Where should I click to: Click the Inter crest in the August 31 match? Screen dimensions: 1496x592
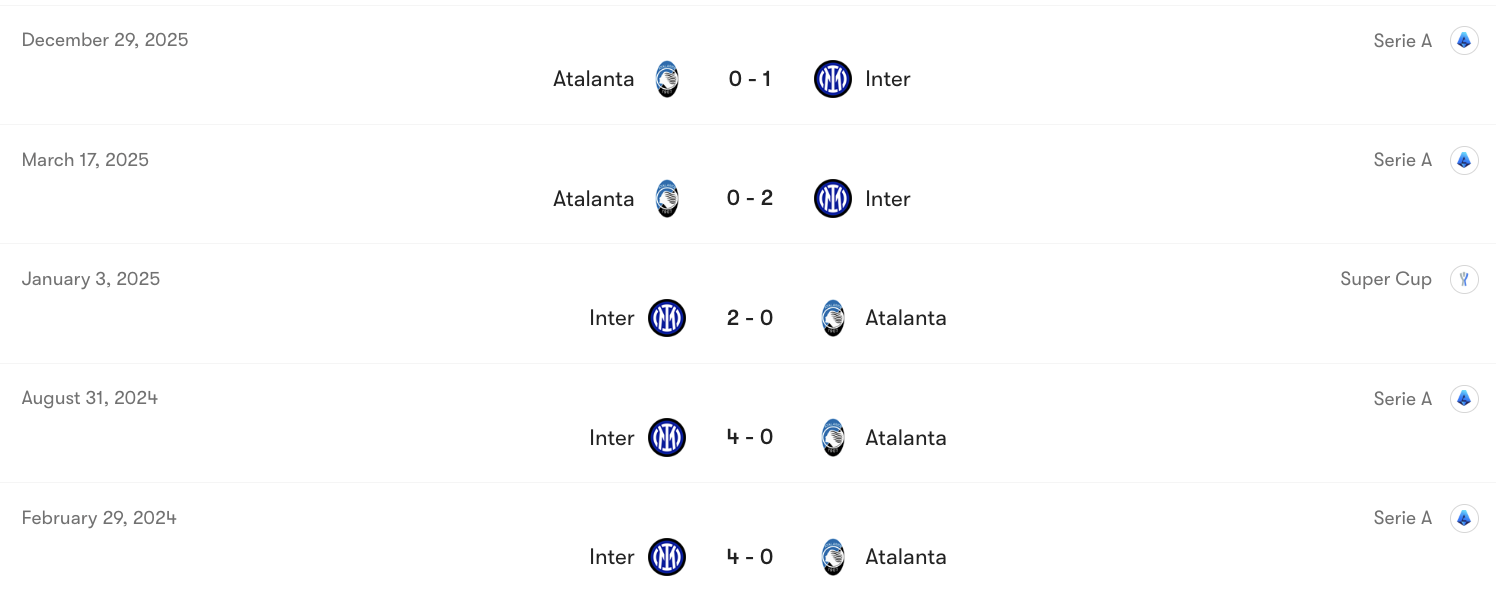click(x=666, y=437)
